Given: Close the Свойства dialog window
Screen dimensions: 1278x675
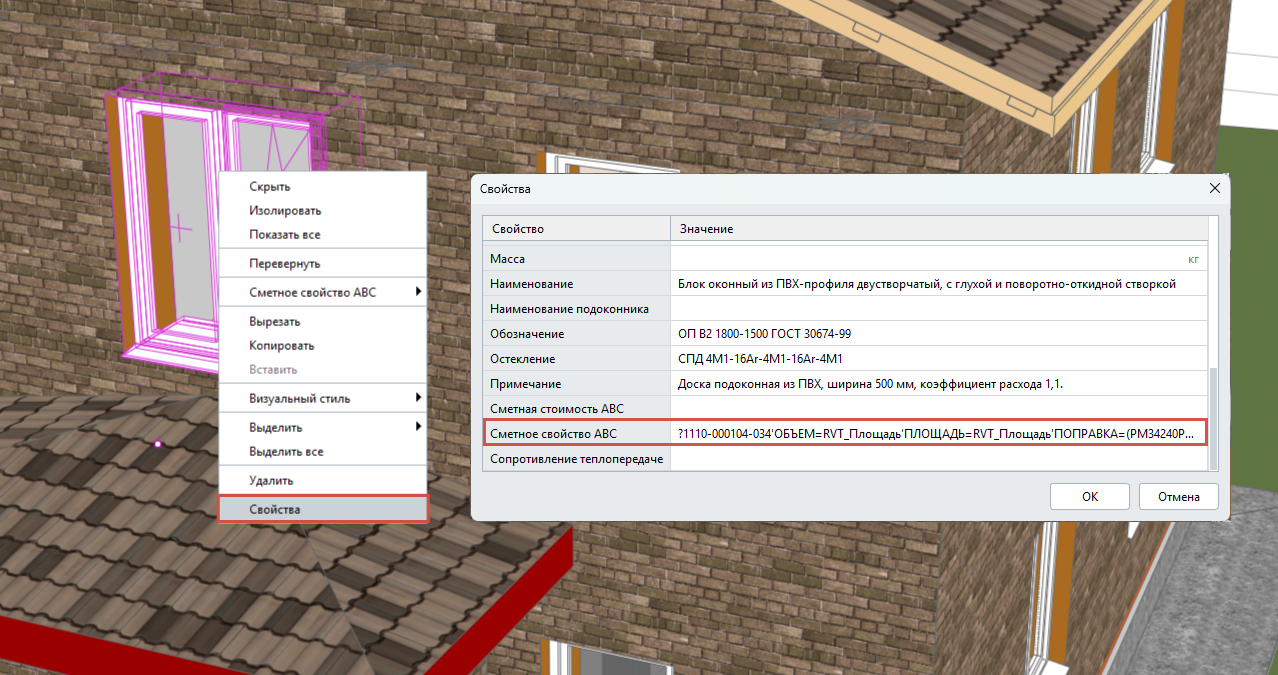Looking at the screenshot, I should 1214,188.
